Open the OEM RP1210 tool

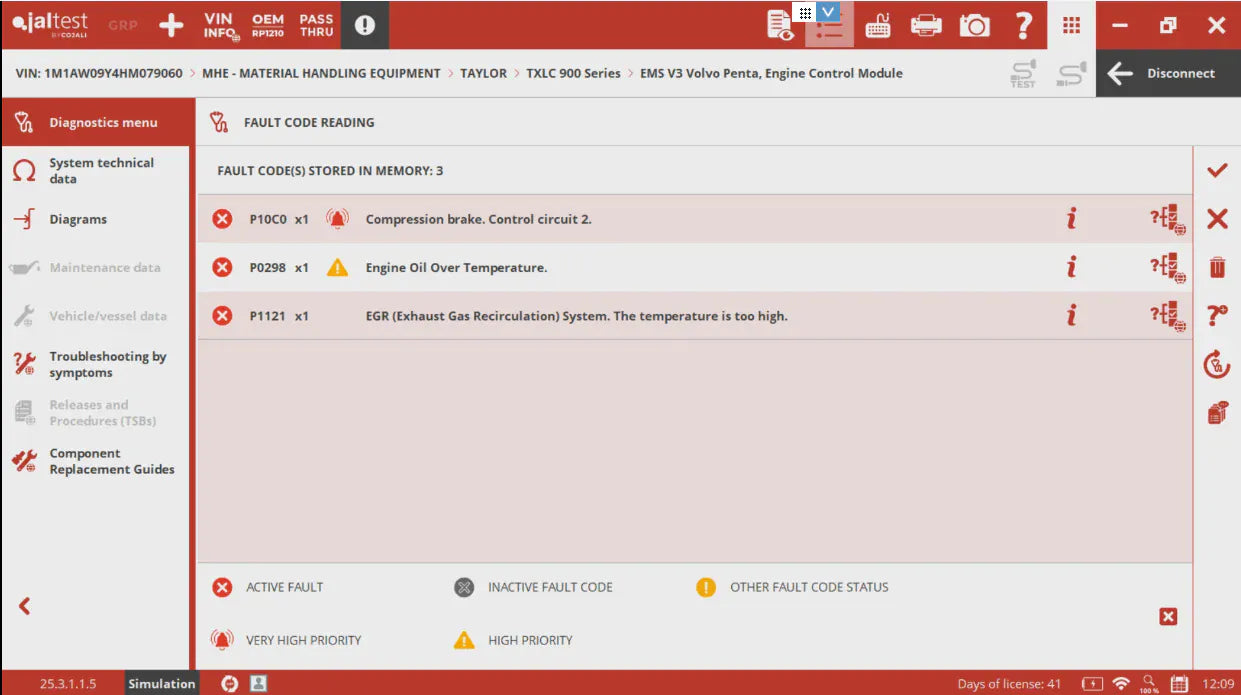click(x=267, y=25)
